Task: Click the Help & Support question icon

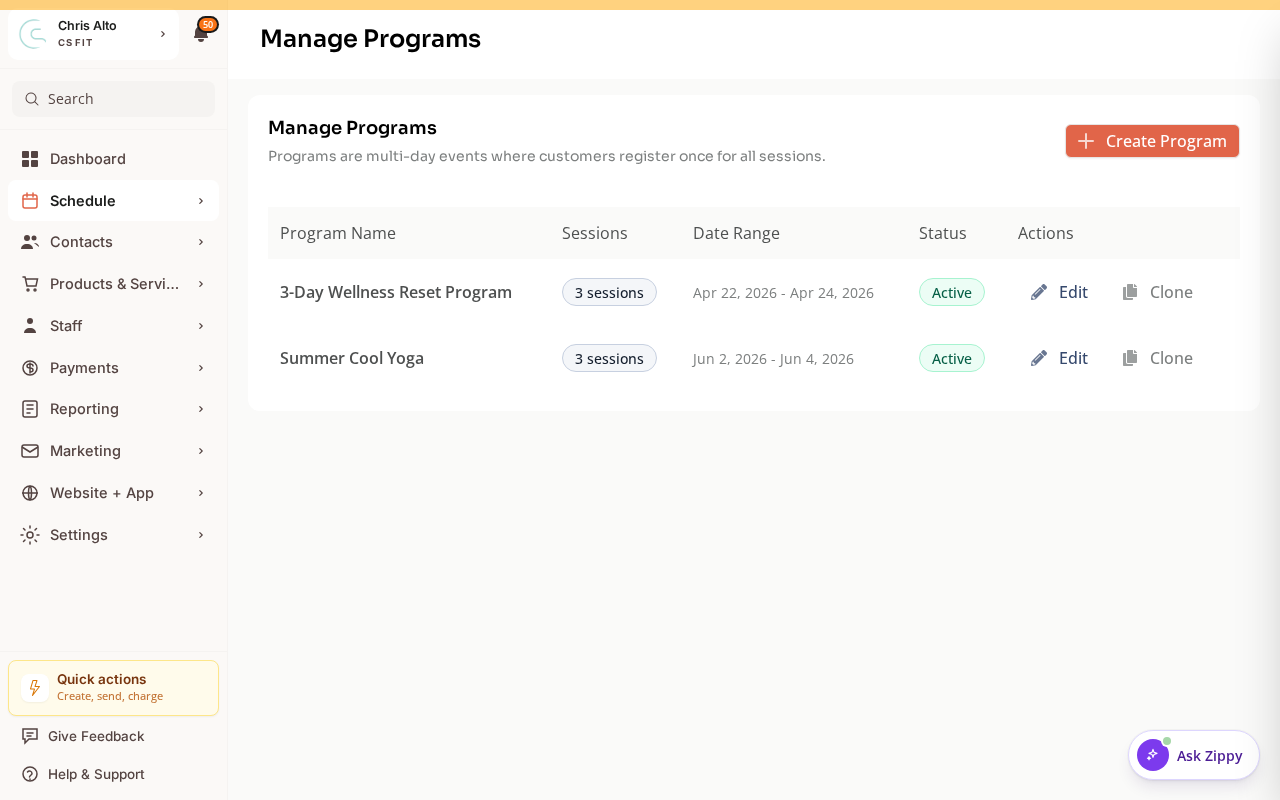Action: [x=30, y=774]
